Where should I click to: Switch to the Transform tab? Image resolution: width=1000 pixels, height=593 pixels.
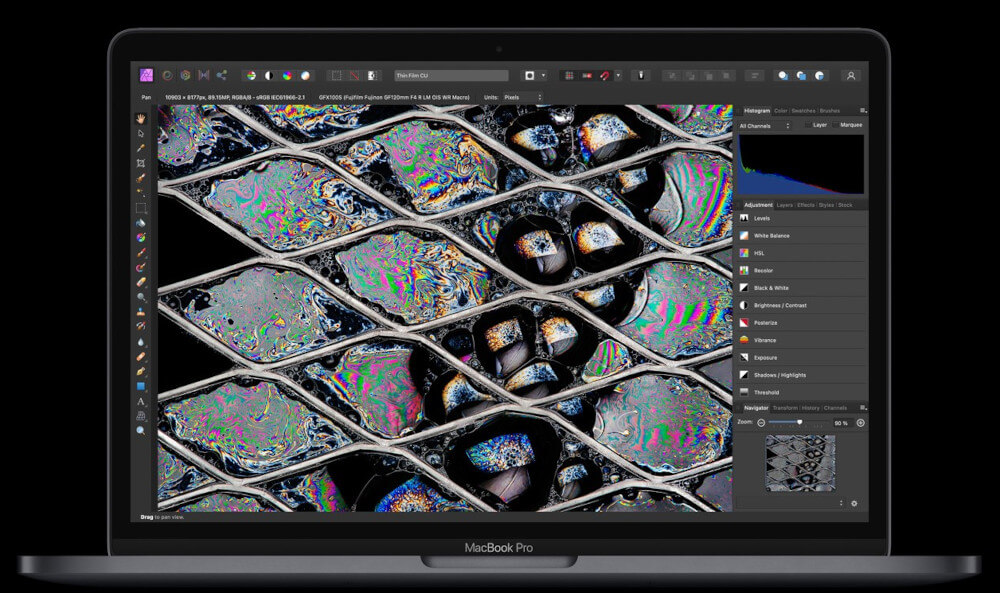click(x=785, y=408)
